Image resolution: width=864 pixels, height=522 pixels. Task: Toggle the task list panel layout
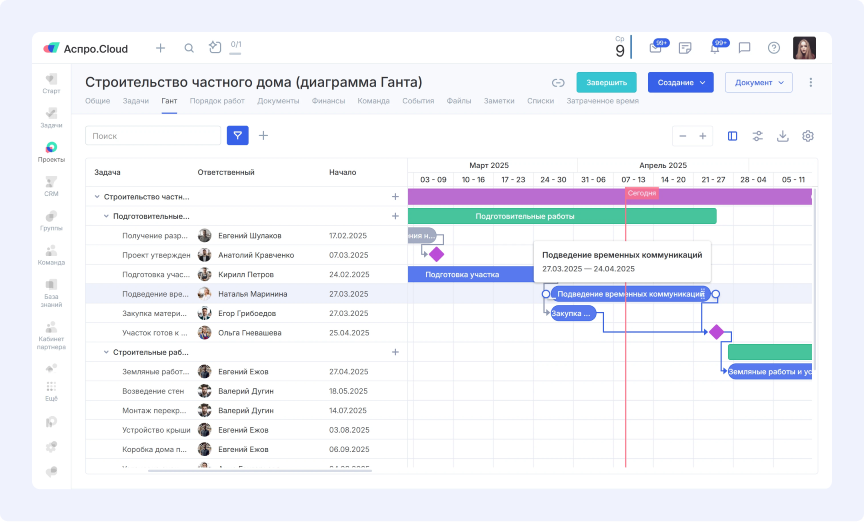733,136
